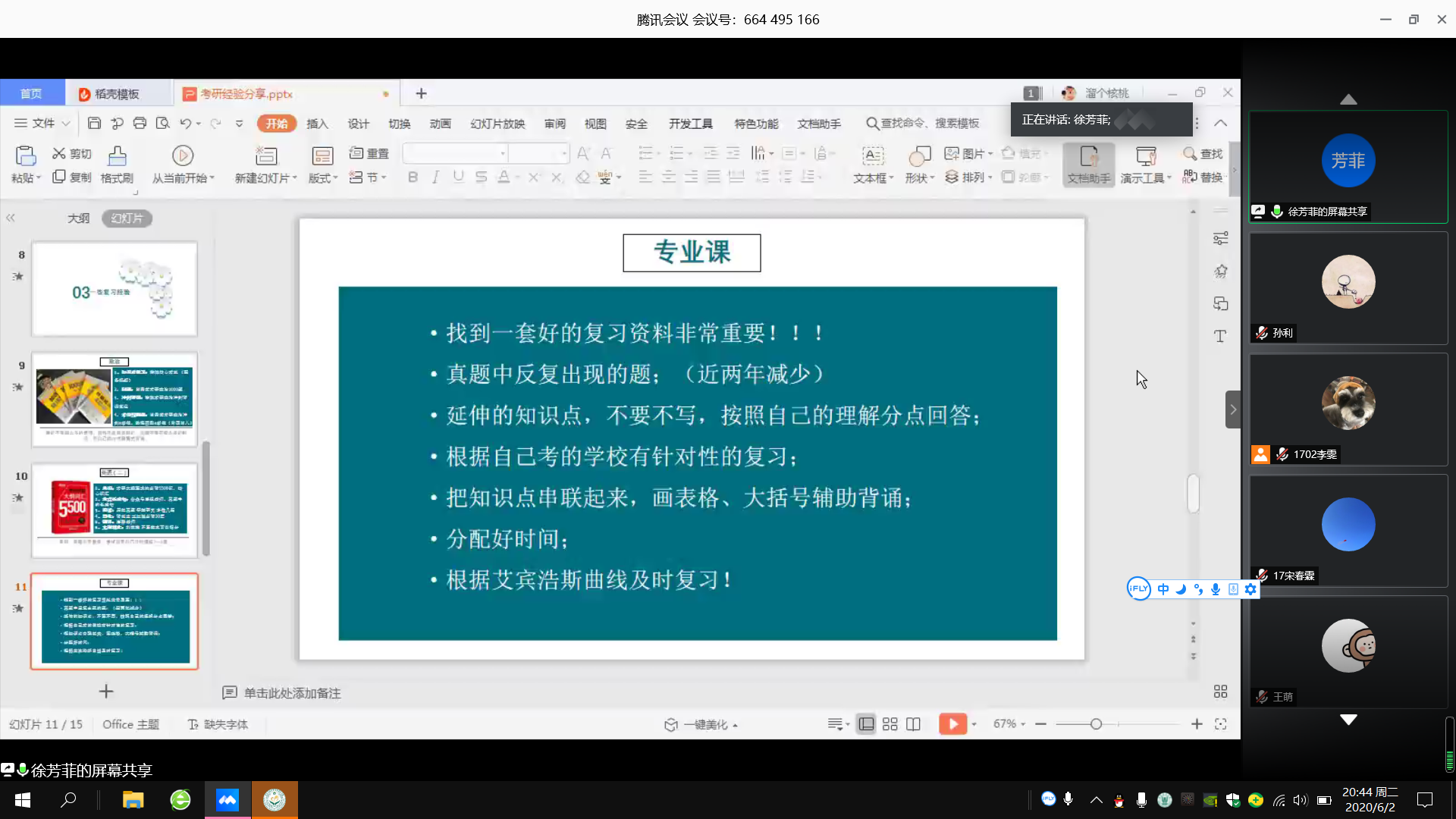Open the zoom percentage 67% dropdown
Viewport: 1456px width, 819px height.
(1009, 724)
